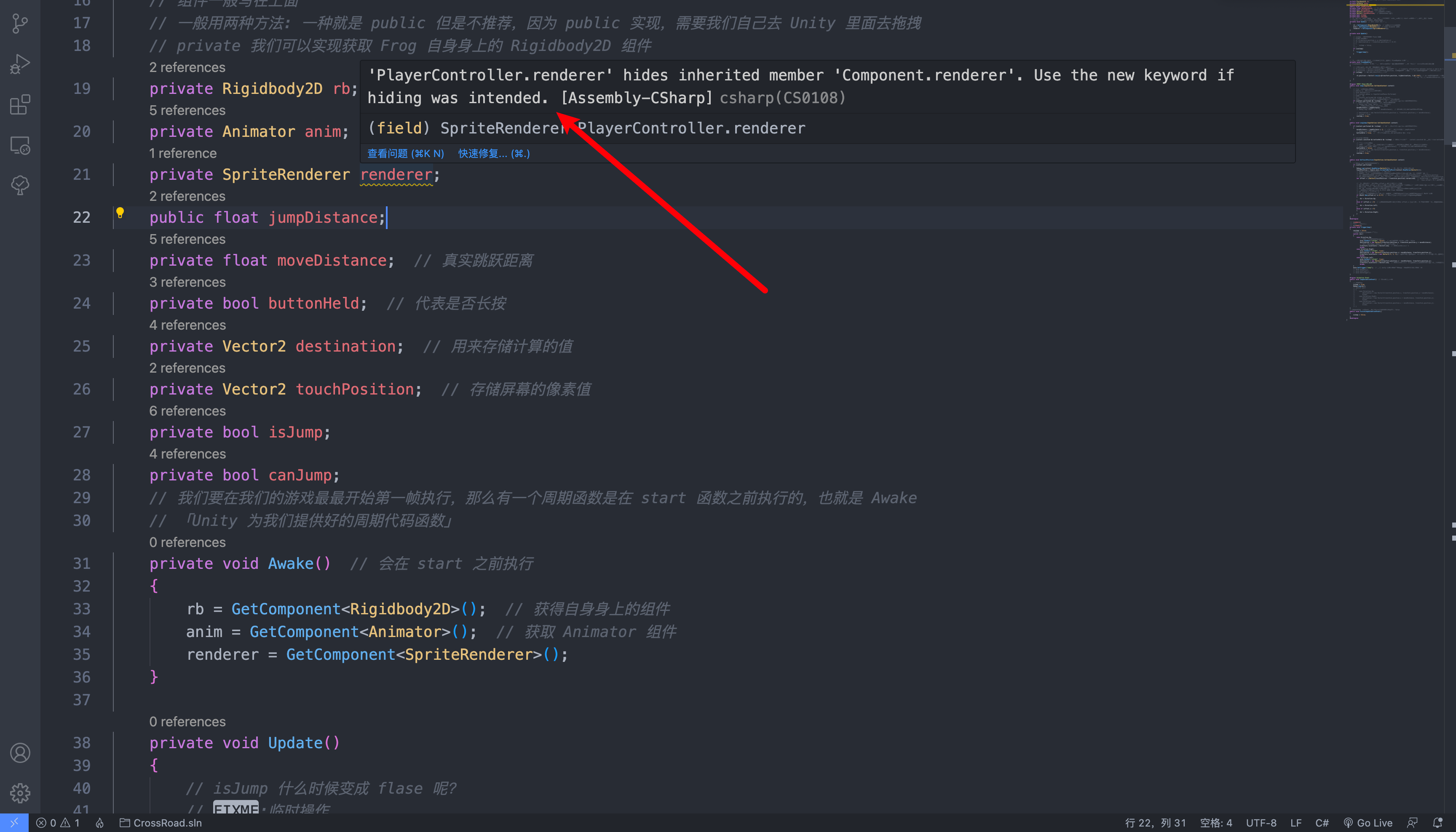Open 6 references above bool isJump
This screenshot has width=1456, height=832.
point(187,411)
